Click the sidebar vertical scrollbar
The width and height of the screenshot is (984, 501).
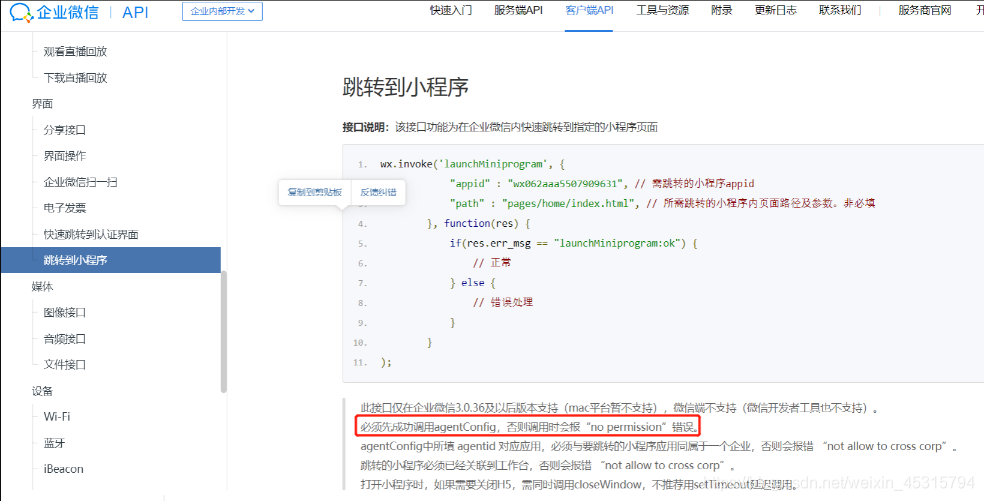pos(224,331)
